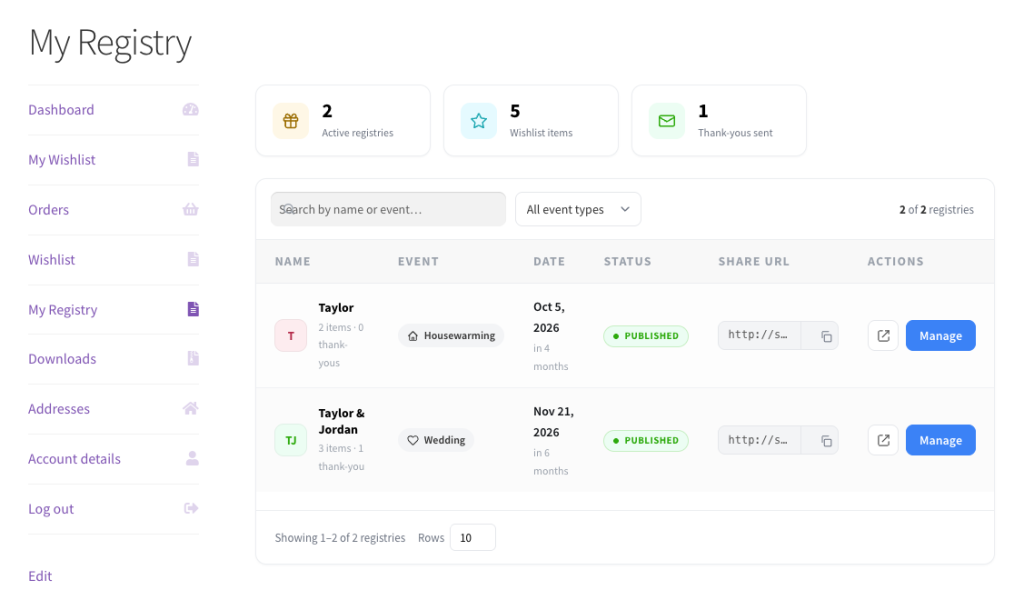Viewport: 1024px width, 610px height.
Task: Open the Orders link
Action: click(48, 210)
